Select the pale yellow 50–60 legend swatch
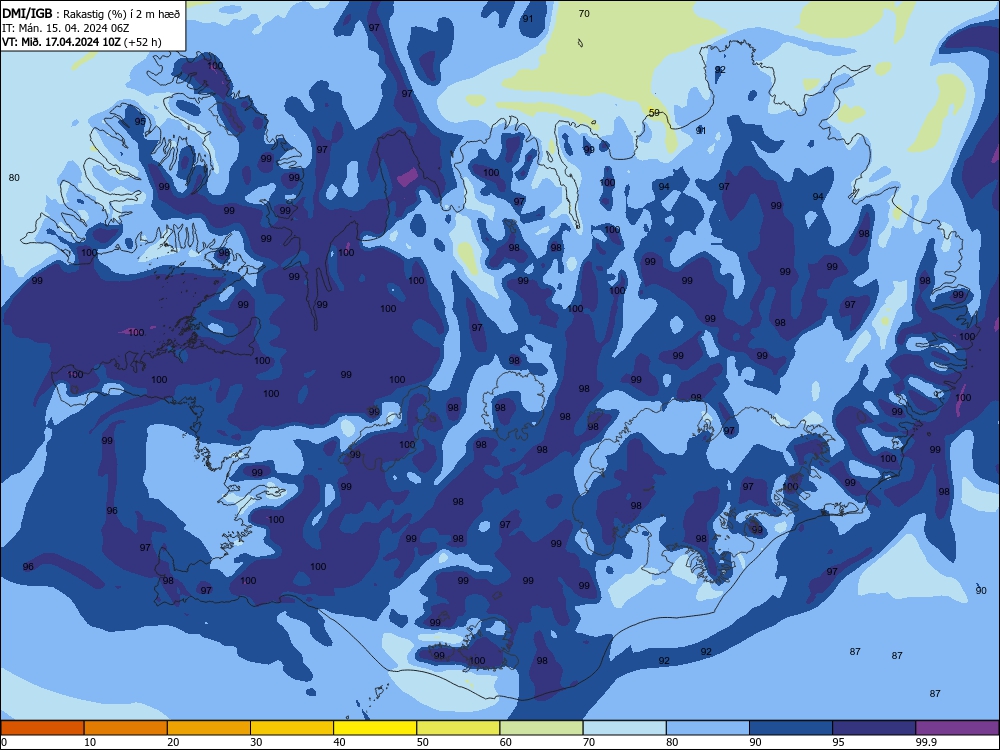Viewport: 1000px width, 750px height. 459,728
